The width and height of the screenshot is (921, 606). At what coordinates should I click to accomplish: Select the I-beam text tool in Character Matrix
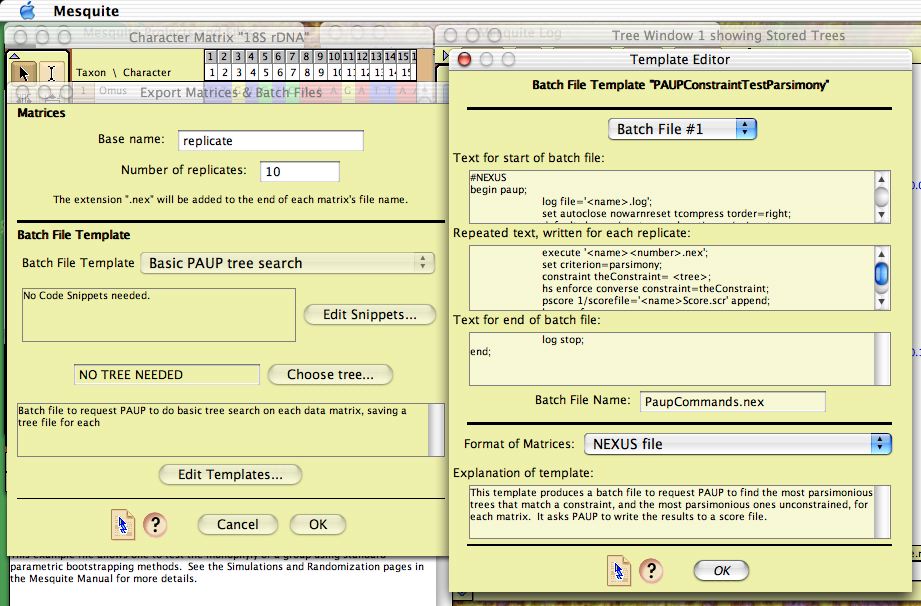coord(52,73)
